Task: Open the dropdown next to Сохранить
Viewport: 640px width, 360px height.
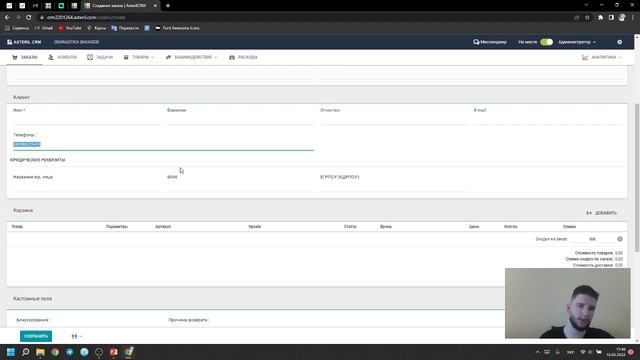Action: (77, 336)
